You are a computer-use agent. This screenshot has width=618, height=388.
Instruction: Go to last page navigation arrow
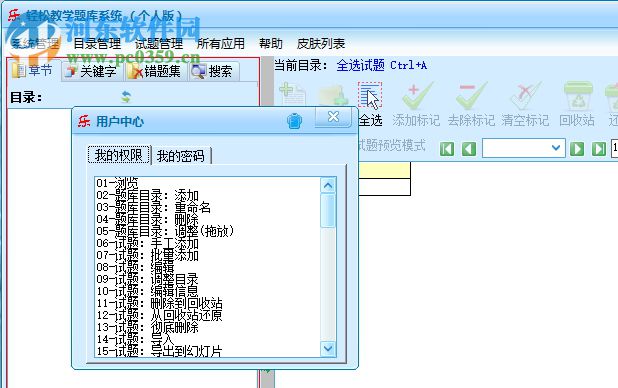(x=599, y=149)
